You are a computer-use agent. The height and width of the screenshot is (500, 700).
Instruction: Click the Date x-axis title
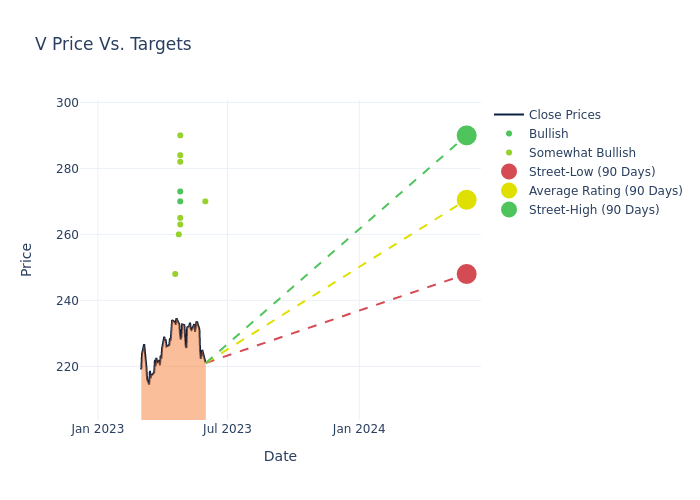(x=280, y=456)
